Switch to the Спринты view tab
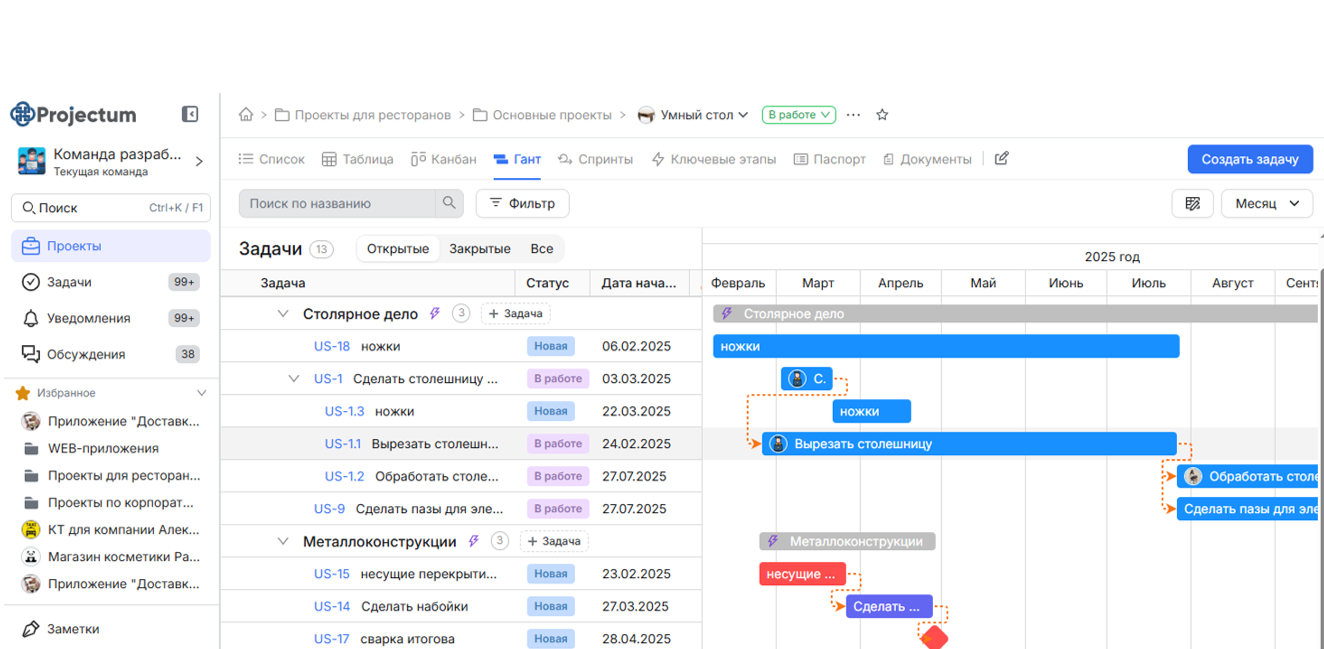Image resolution: width=1324 pixels, height=649 pixels. click(596, 159)
